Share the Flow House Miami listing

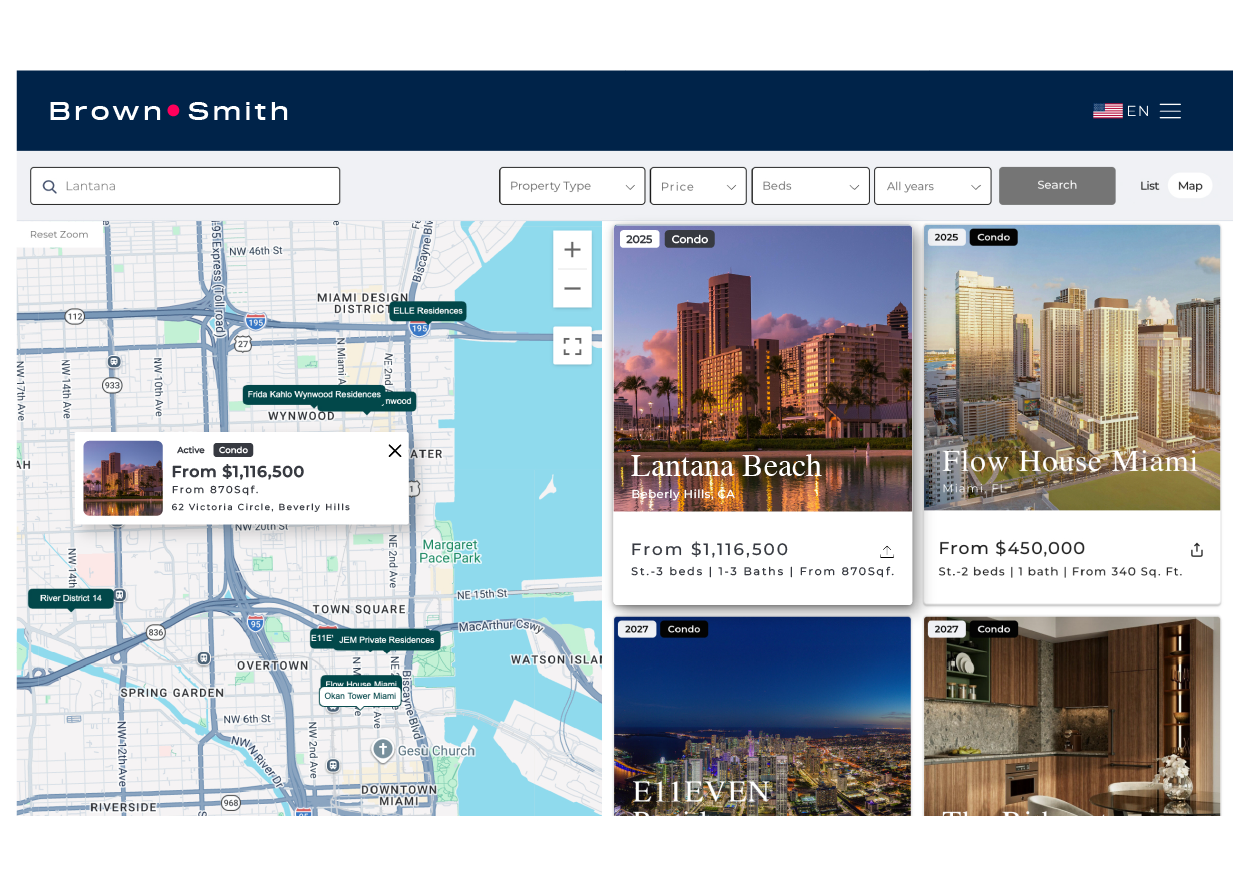[1197, 548]
